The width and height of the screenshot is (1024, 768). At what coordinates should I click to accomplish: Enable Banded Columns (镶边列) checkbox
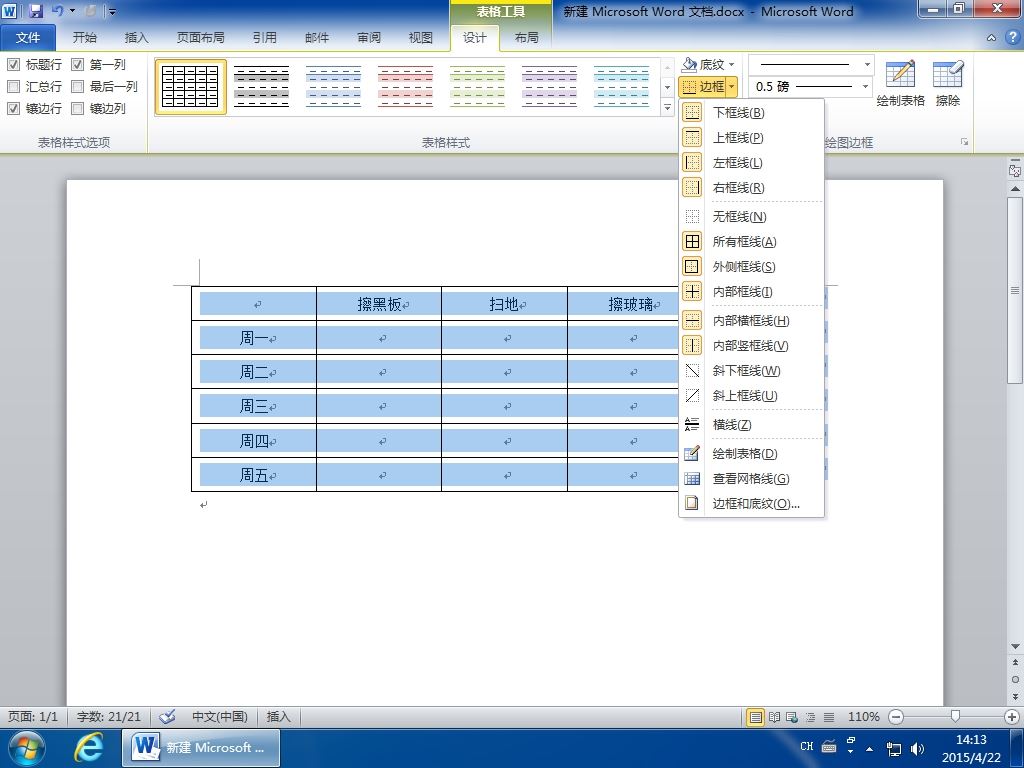coord(78,108)
